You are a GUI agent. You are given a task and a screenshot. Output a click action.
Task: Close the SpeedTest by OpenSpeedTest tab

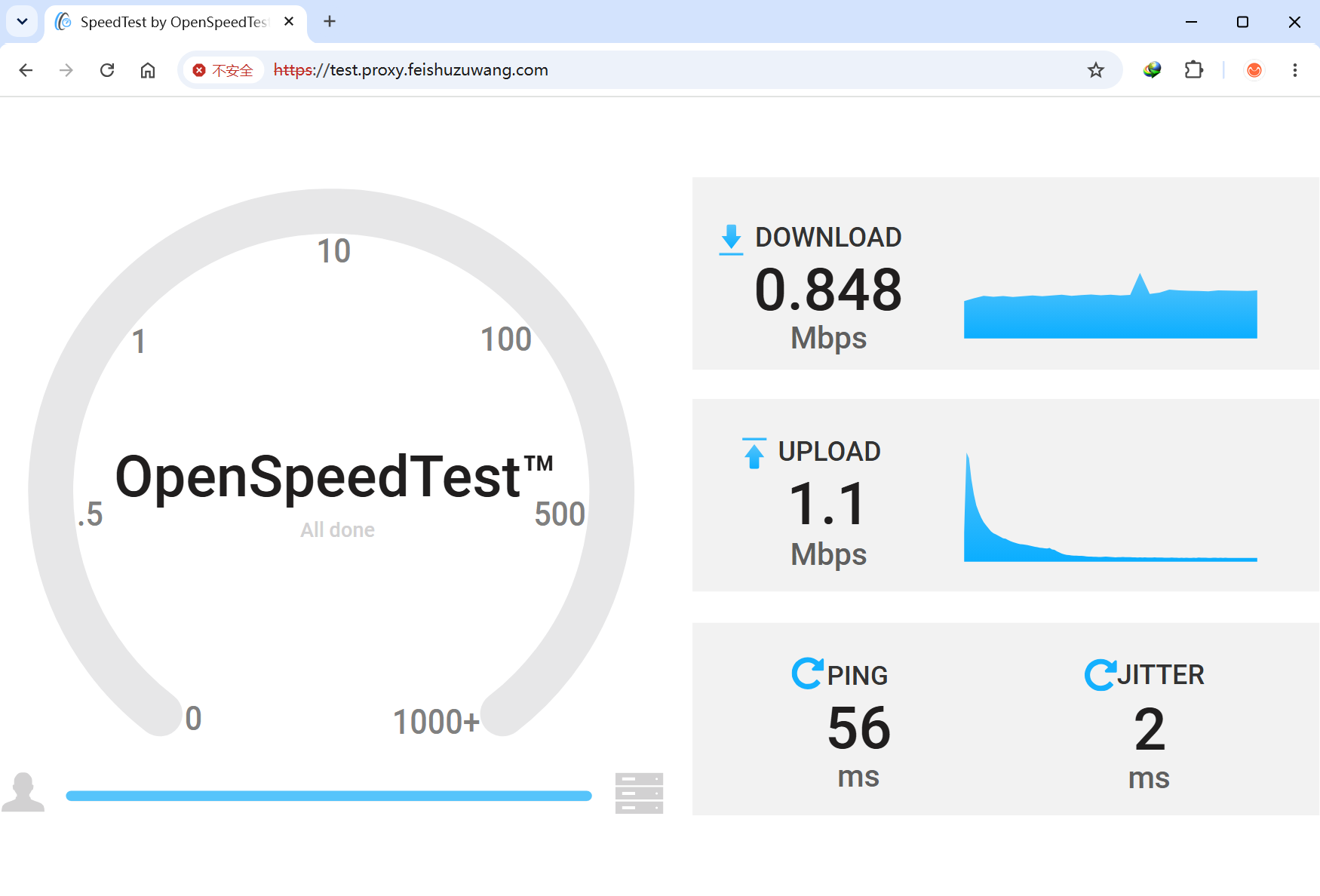click(x=289, y=22)
